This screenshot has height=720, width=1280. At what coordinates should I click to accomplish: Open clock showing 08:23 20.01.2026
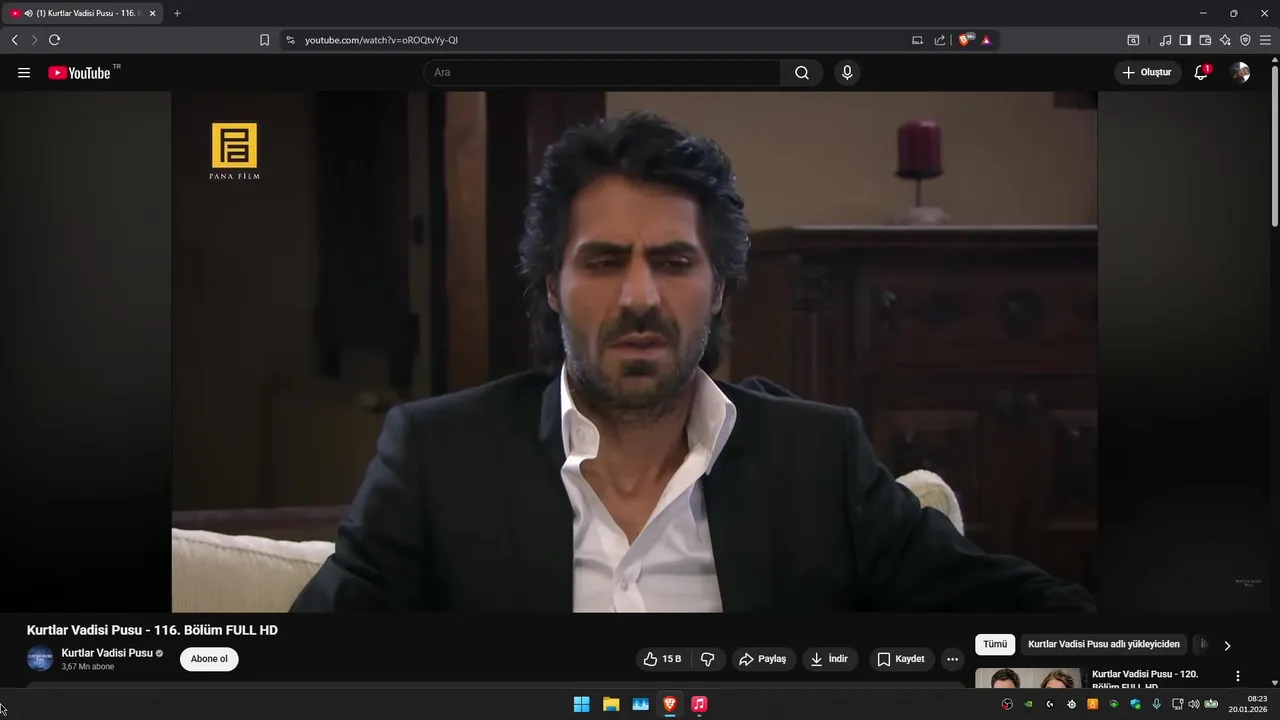(1249, 704)
